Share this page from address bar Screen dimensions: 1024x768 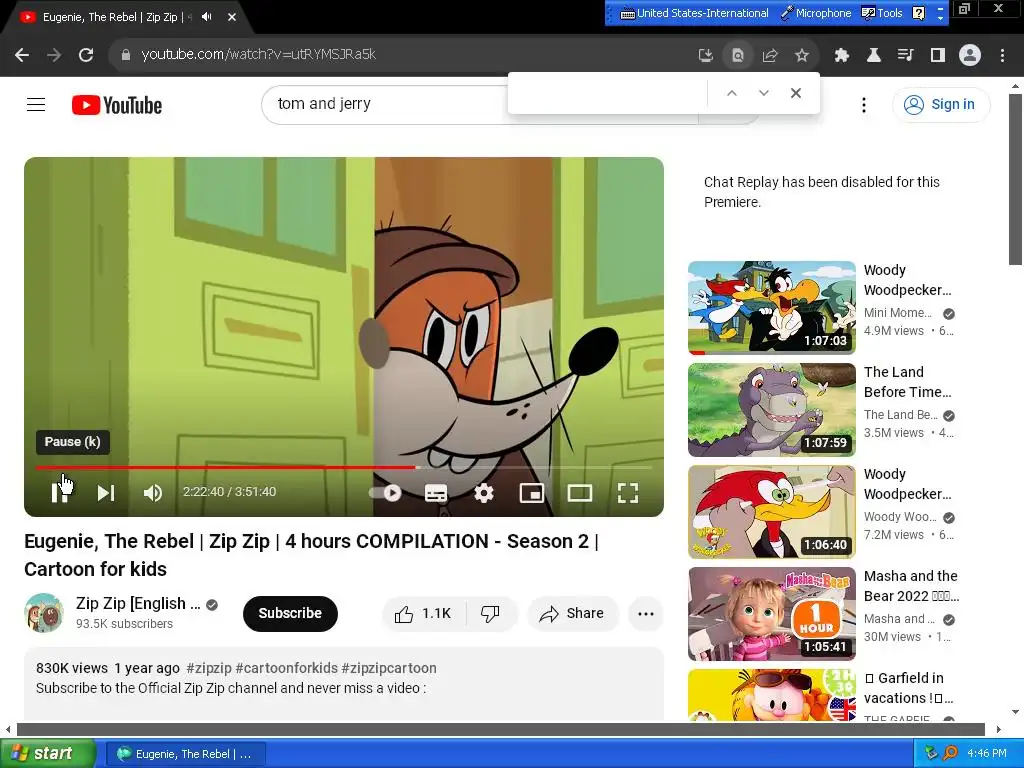769,55
